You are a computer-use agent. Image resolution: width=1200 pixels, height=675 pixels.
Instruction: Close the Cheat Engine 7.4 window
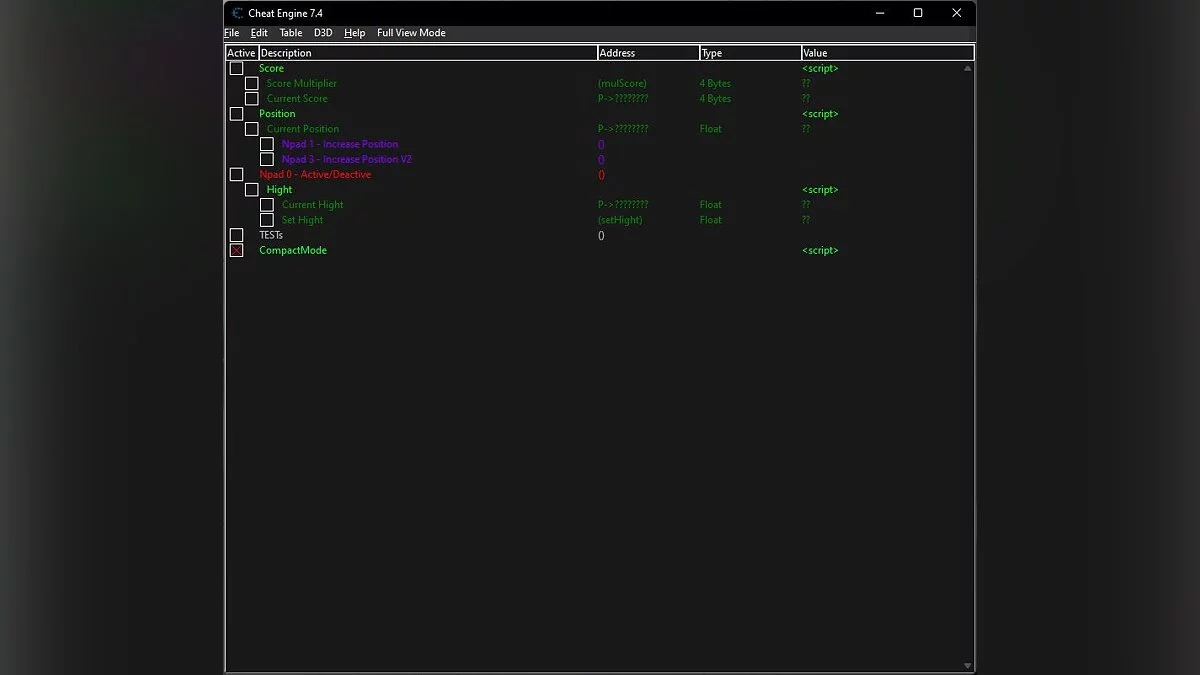pyautogui.click(x=957, y=13)
